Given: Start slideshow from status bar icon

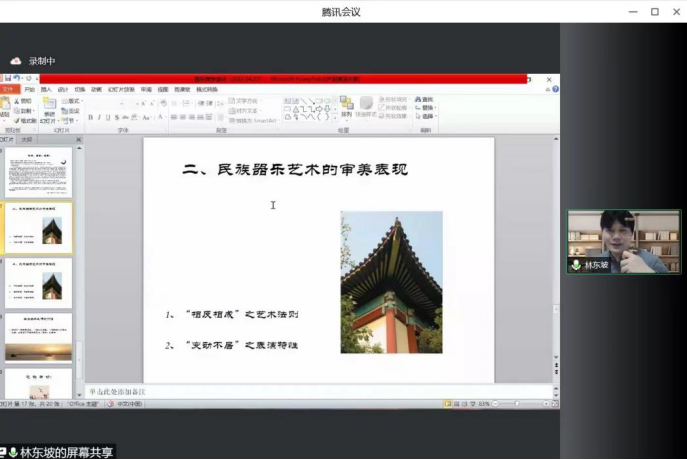Looking at the screenshot, I should [x=473, y=404].
